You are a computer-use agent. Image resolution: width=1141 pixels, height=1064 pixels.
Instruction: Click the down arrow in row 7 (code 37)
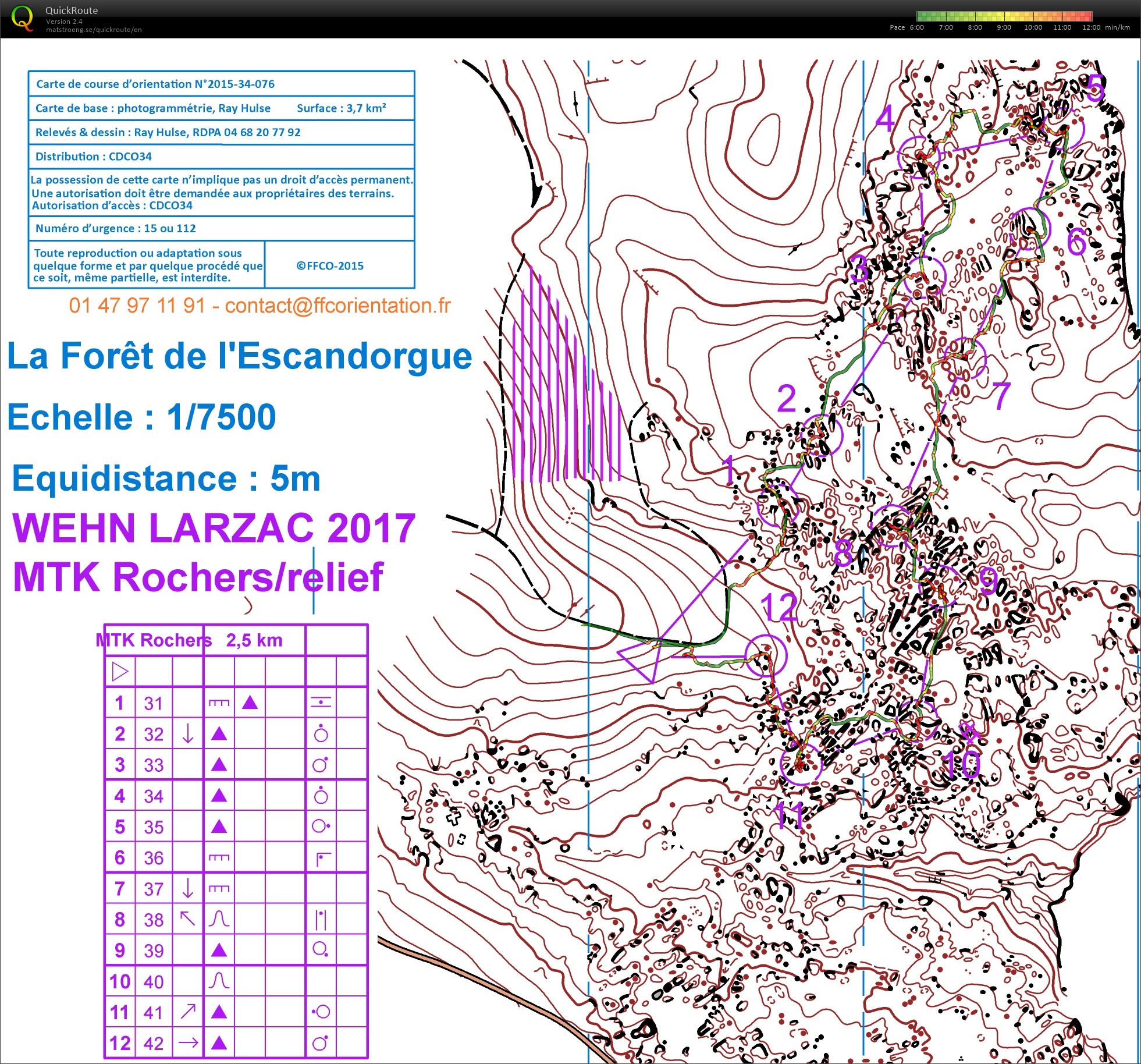[x=188, y=888]
